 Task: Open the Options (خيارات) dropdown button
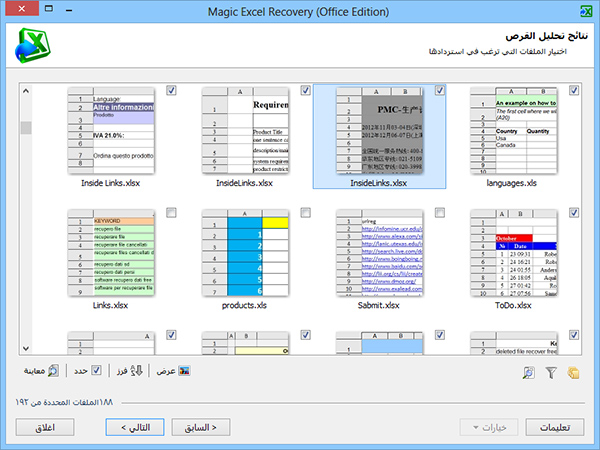(489, 427)
